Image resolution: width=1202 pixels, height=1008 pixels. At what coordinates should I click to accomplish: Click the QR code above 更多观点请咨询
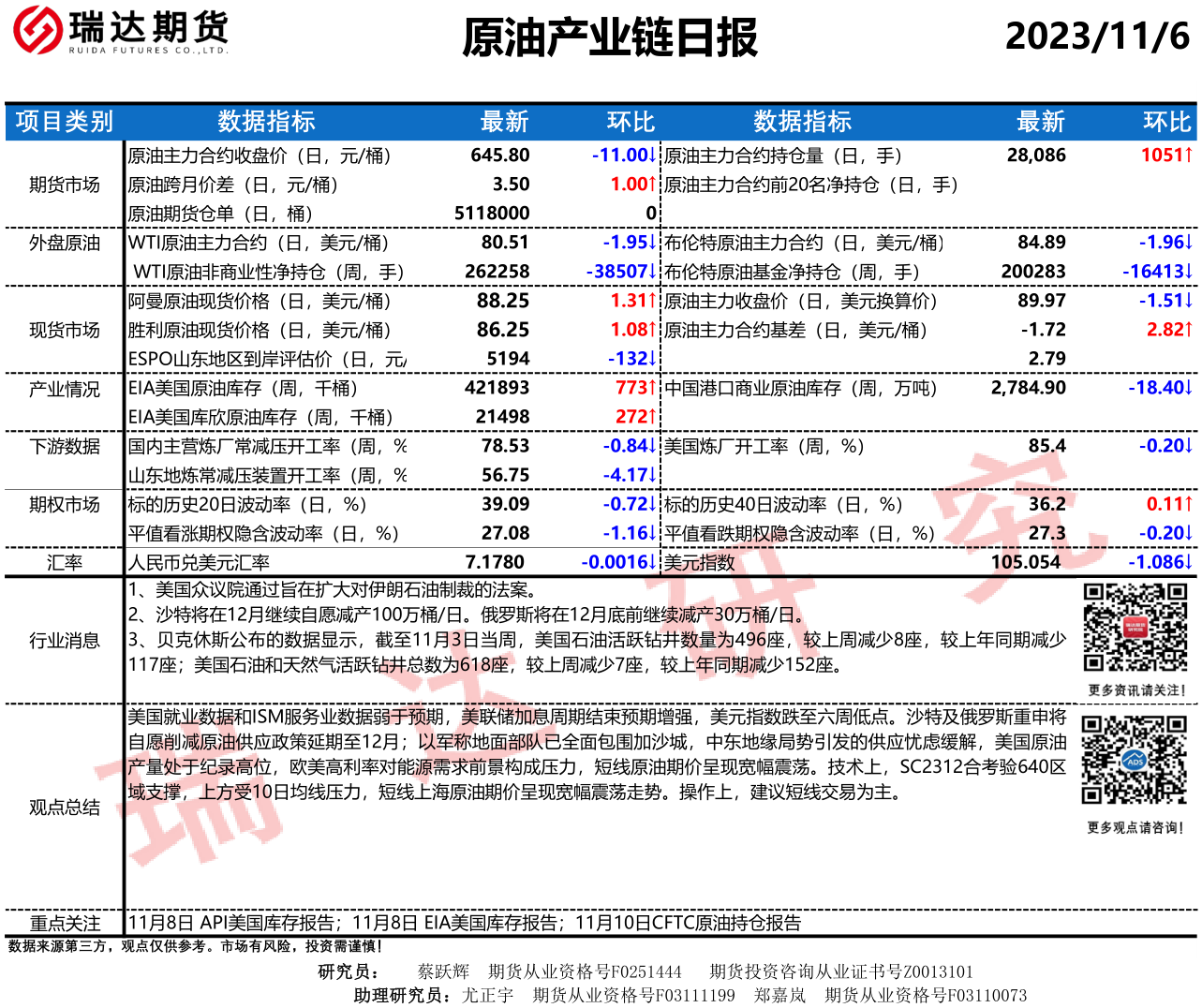coord(1134,760)
